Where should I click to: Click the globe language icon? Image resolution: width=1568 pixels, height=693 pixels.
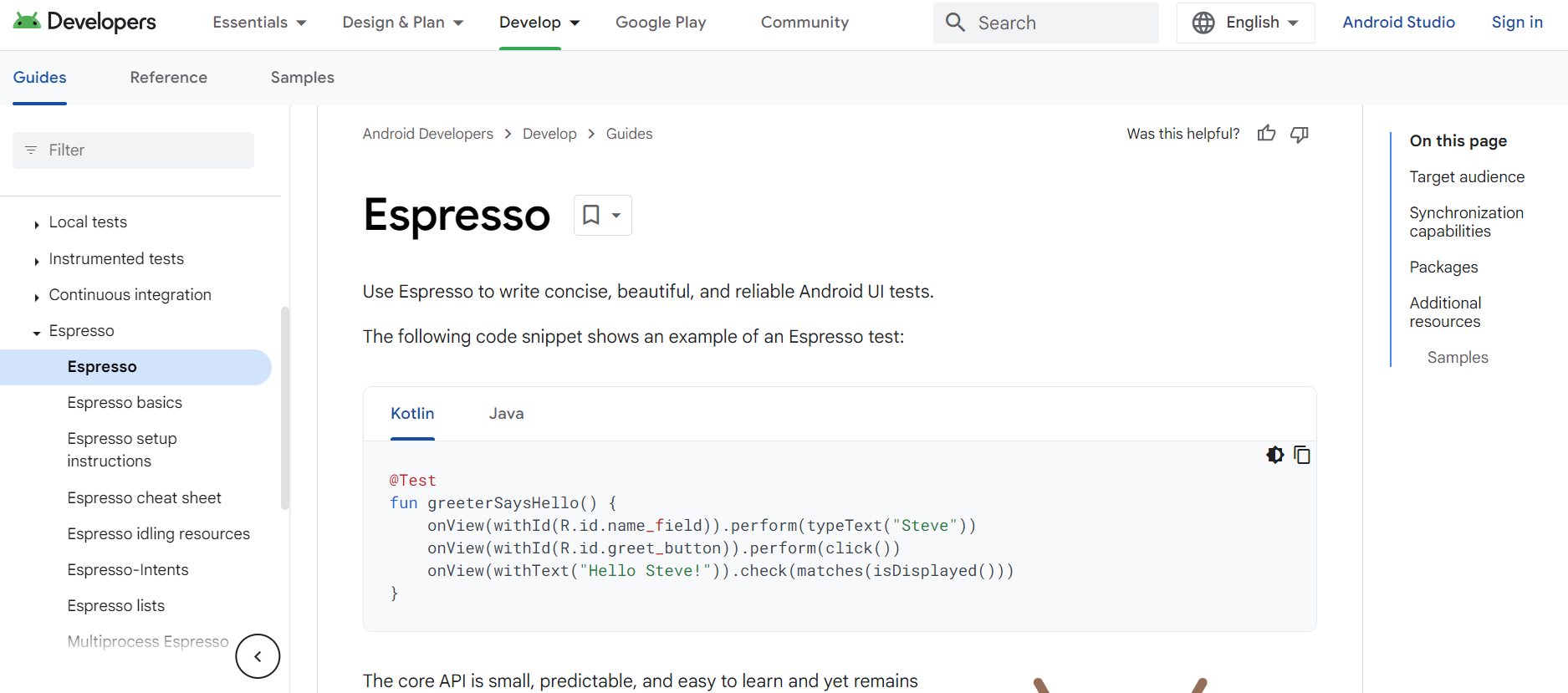(1203, 23)
